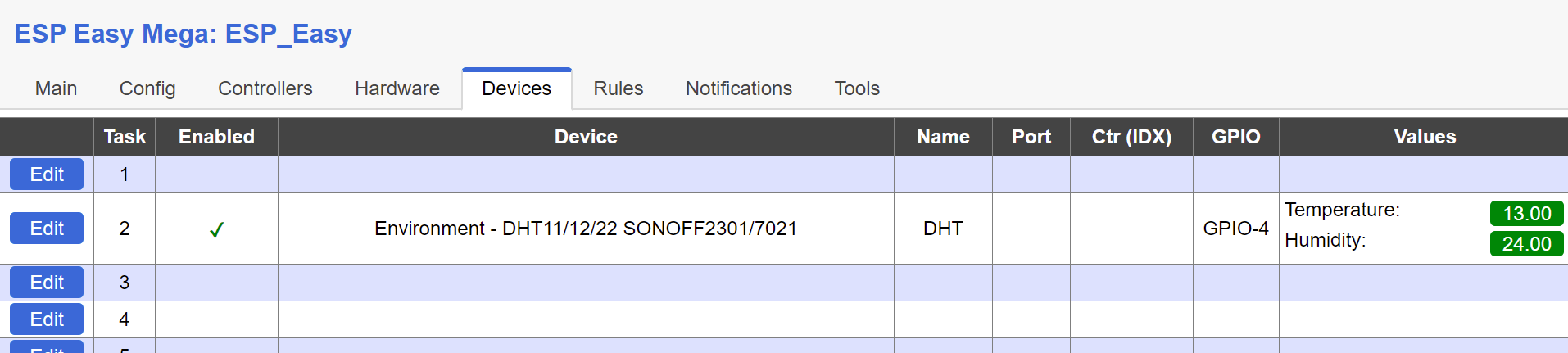
Task: Click the green enabled checkmark for task 2
Action: tap(216, 230)
